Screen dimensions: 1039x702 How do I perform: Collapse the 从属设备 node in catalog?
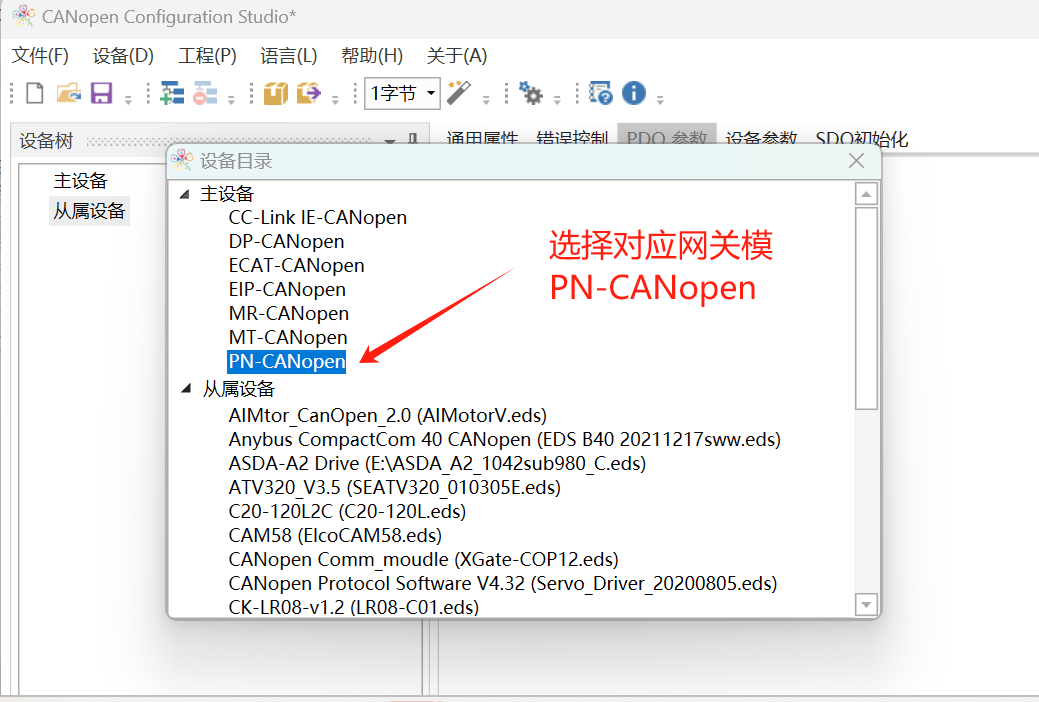click(x=186, y=389)
